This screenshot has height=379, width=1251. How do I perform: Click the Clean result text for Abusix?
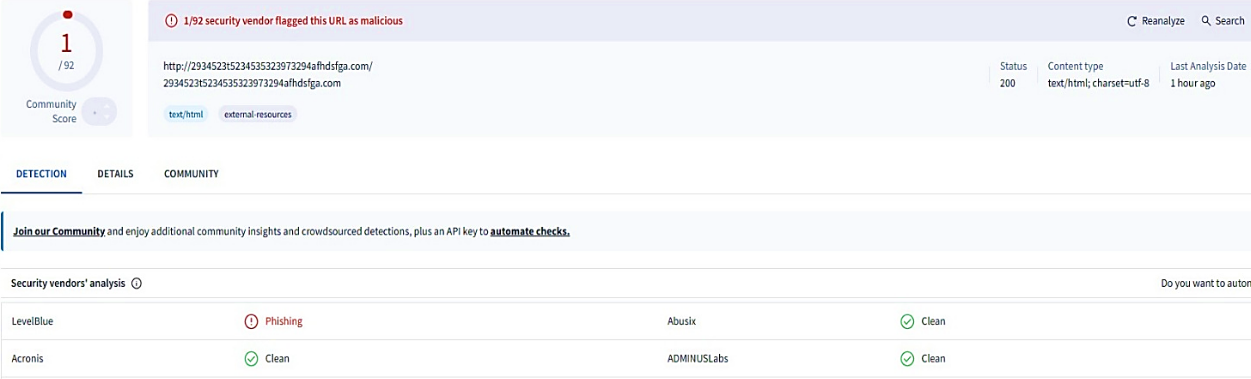(x=933, y=321)
